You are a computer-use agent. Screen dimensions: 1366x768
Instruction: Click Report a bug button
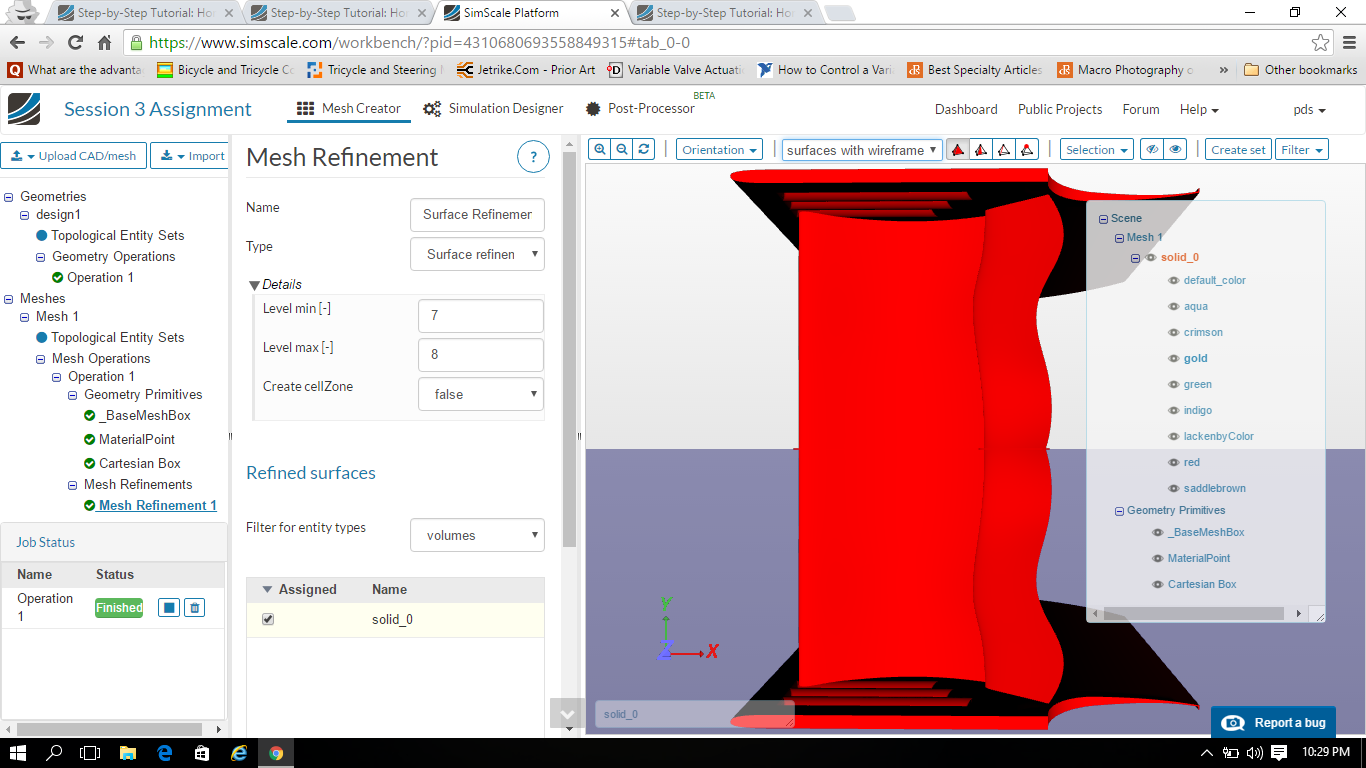(1275, 723)
